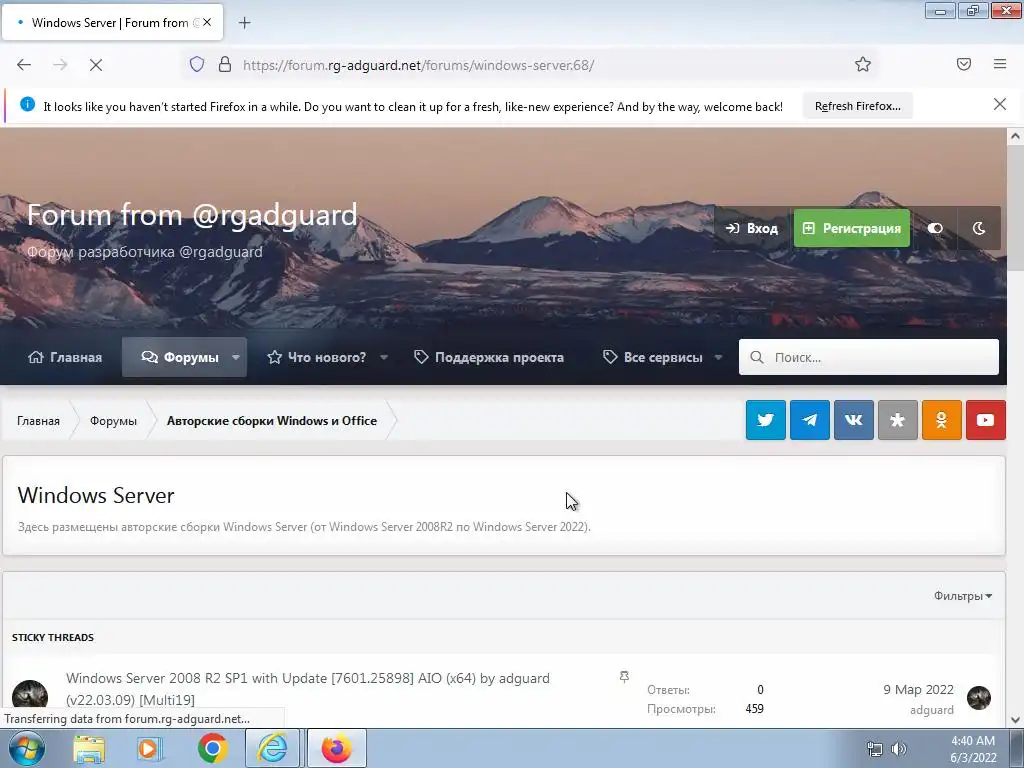1024x768 pixels.
Task: Click the search magnifier icon
Action: click(756, 357)
